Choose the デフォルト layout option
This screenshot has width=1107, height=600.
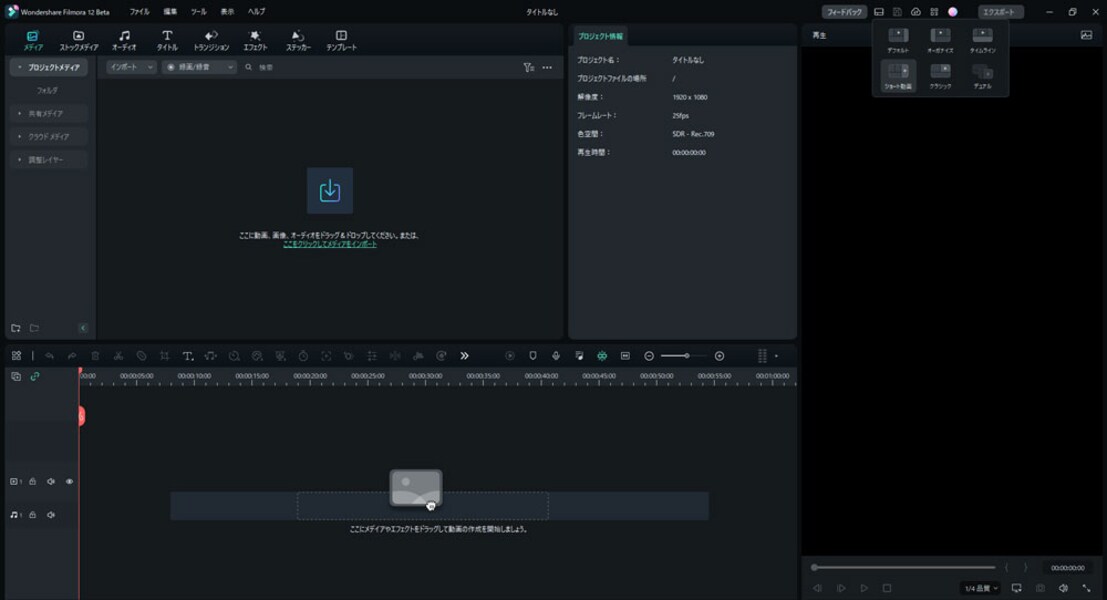tap(898, 40)
